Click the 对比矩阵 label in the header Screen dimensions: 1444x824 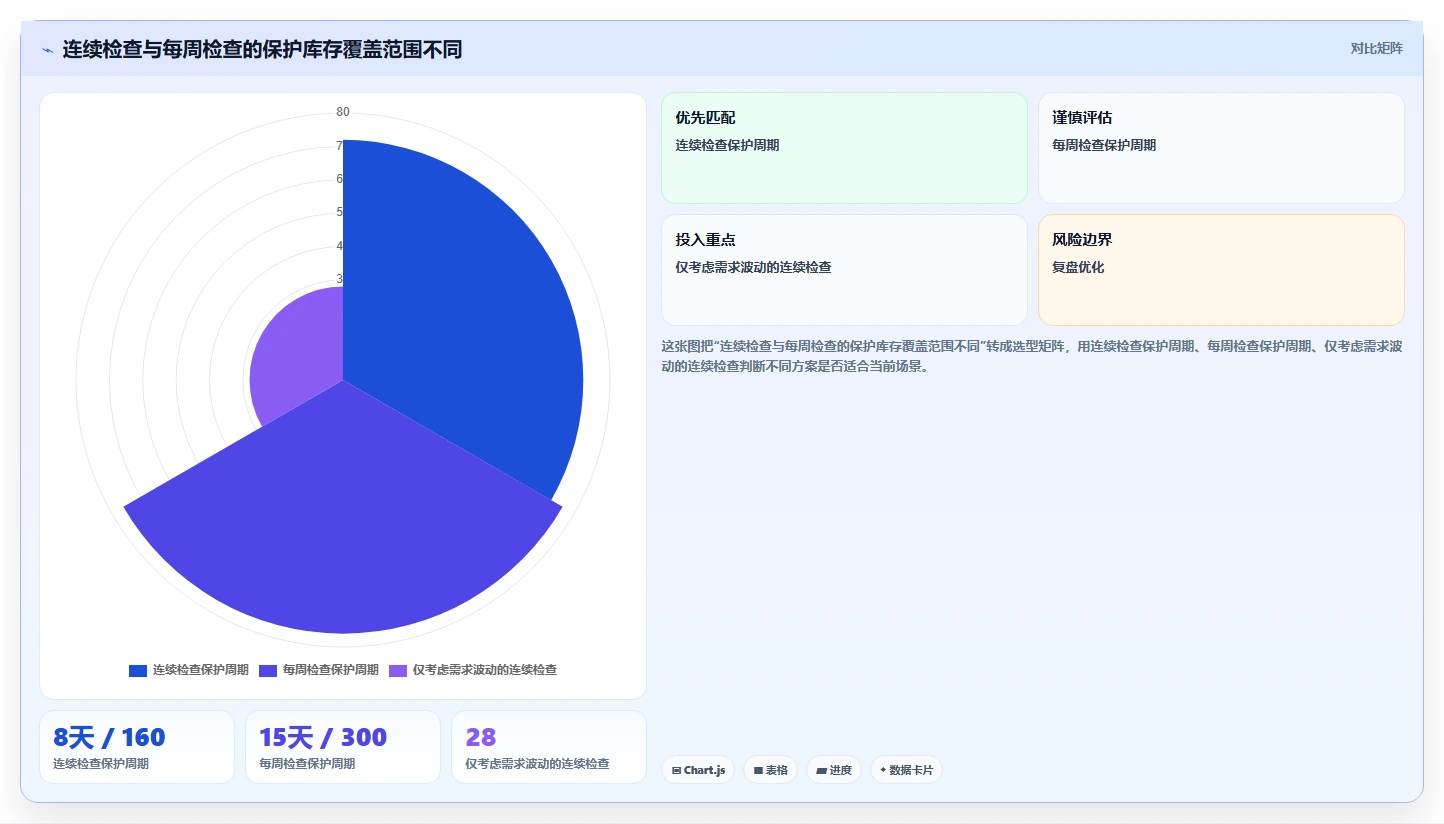coord(1376,48)
